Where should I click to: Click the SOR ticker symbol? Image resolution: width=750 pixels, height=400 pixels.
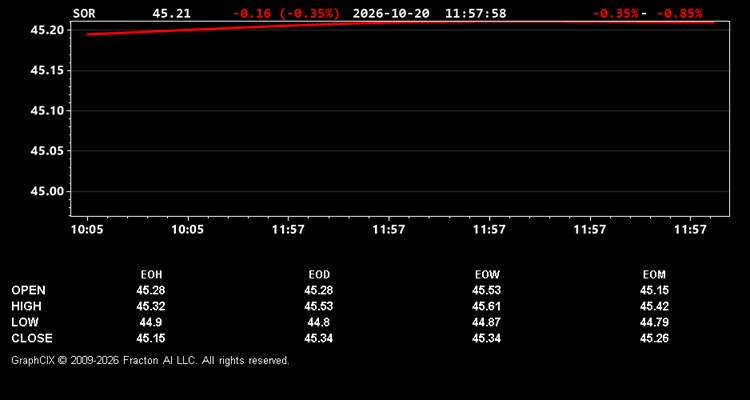click(x=84, y=13)
